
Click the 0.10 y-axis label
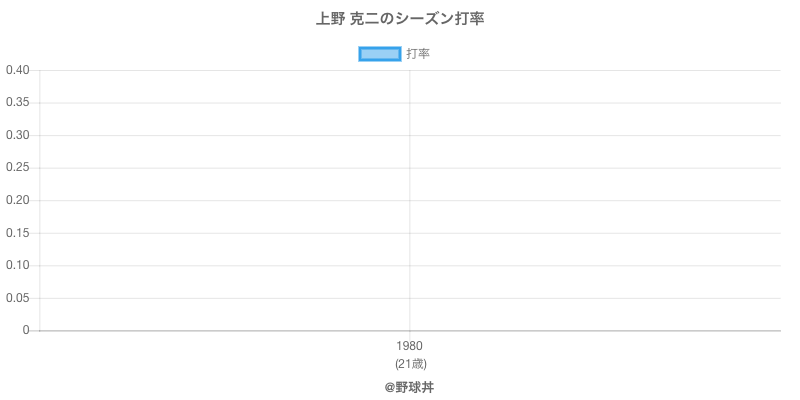click(x=17, y=265)
